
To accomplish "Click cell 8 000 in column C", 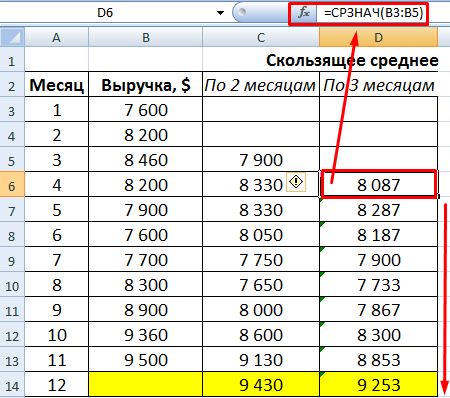I will [261, 310].
